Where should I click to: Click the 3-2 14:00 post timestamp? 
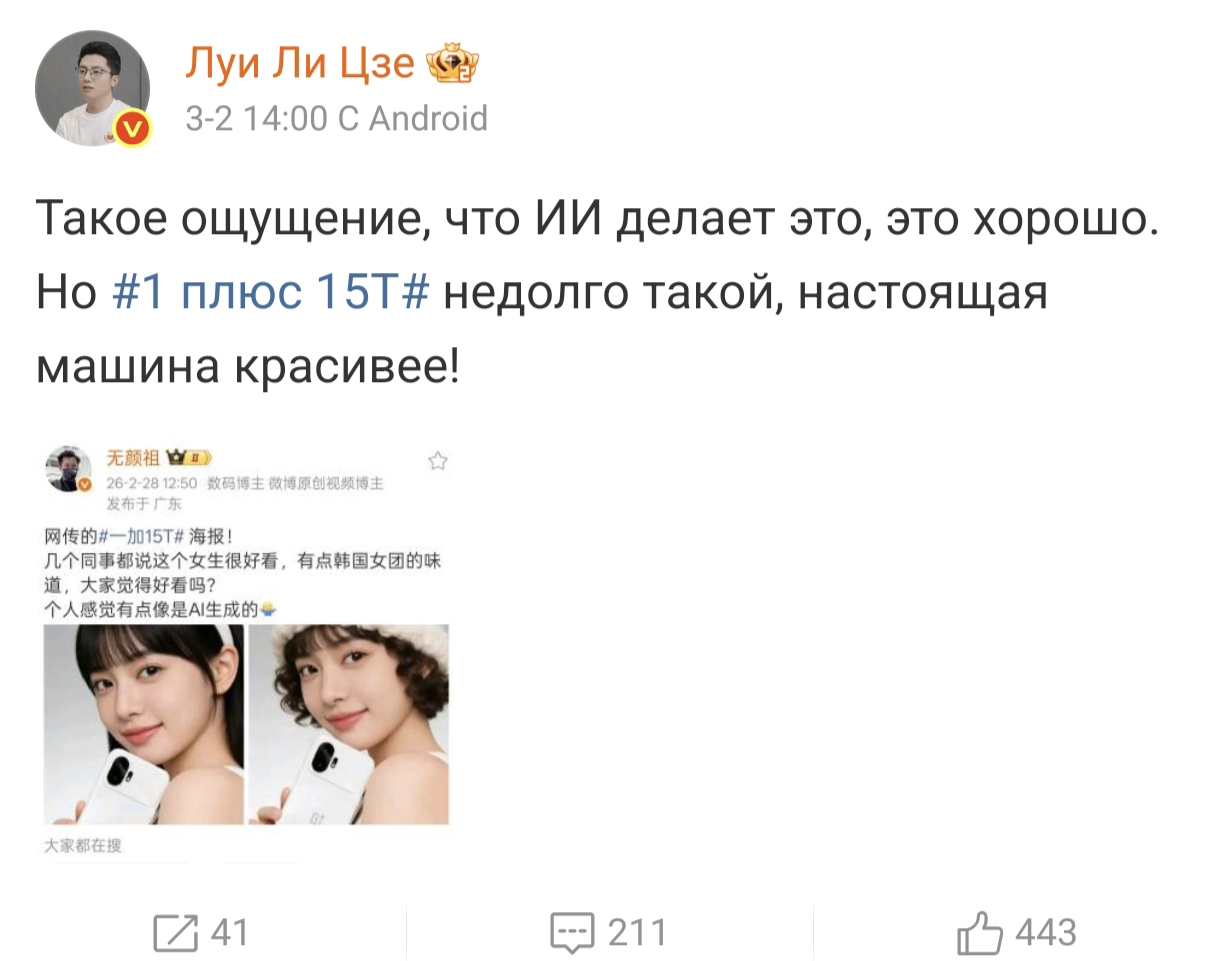click(257, 118)
